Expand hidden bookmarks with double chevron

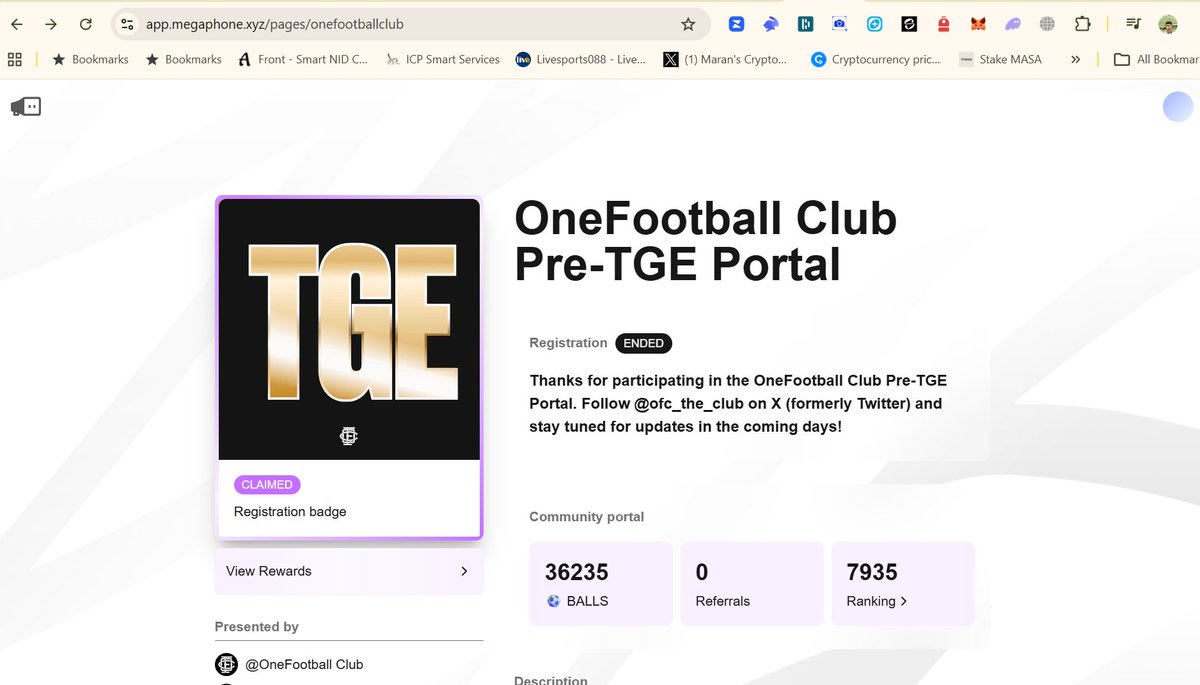[1076, 59]
